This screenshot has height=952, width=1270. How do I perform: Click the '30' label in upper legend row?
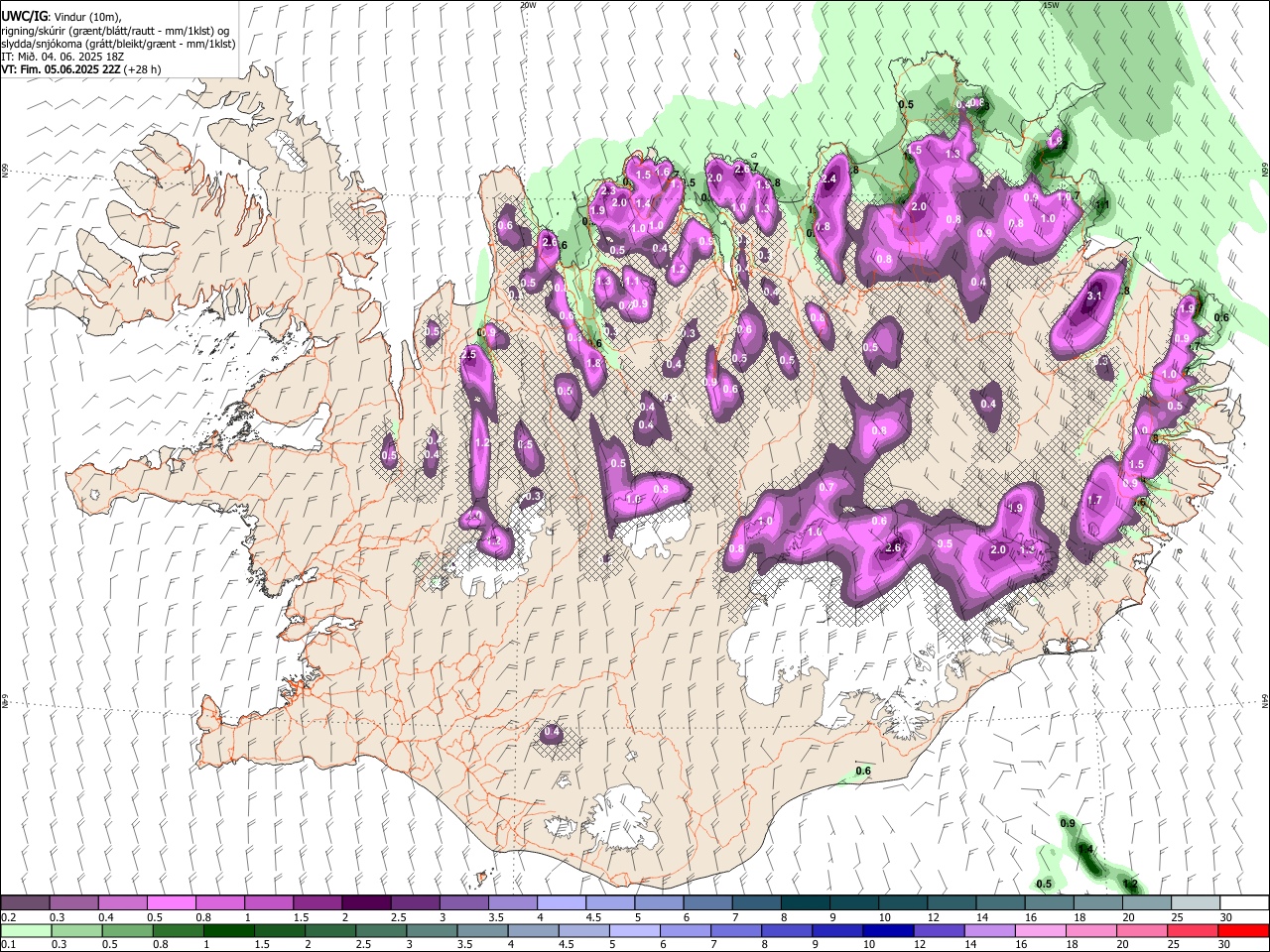coord(1226,917)
